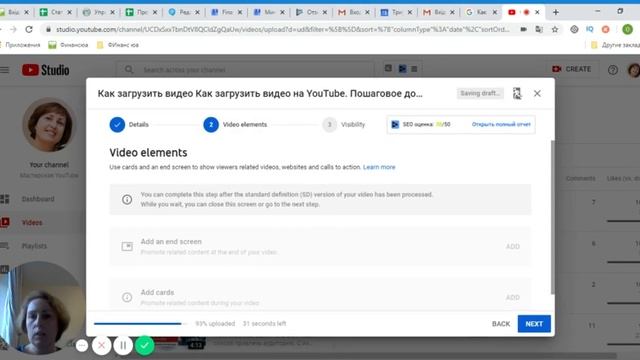Click the Dashboard sidebar icon
The height and width of the screenshot is (360, 640).
coord(5,199)
